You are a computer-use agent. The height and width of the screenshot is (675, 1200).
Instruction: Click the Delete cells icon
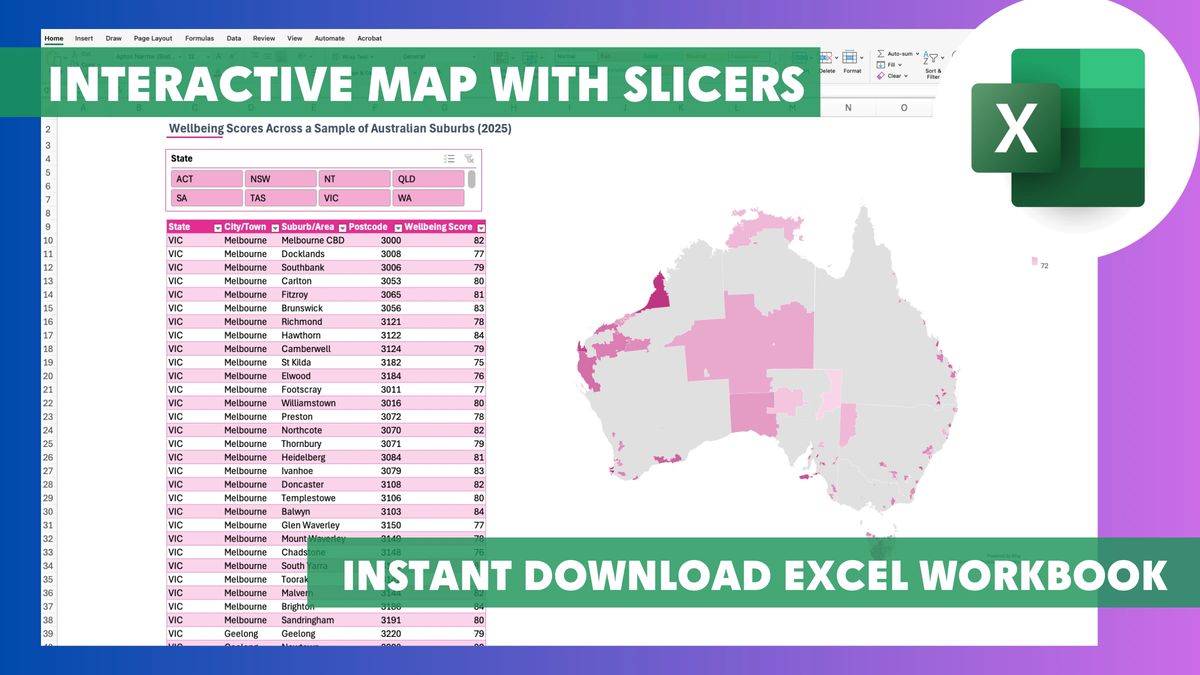tap(827, 58)
